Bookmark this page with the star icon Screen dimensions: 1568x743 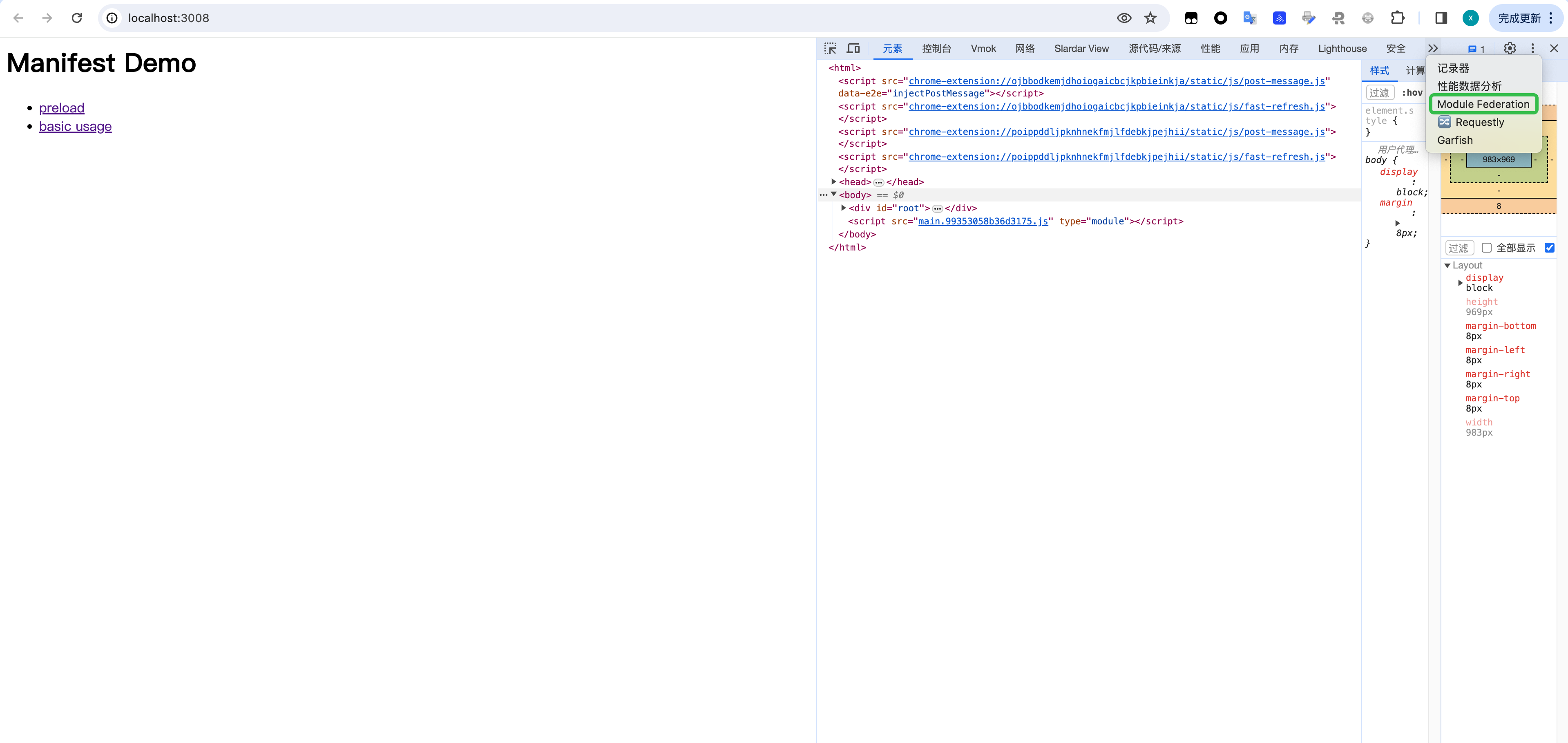1150,18
